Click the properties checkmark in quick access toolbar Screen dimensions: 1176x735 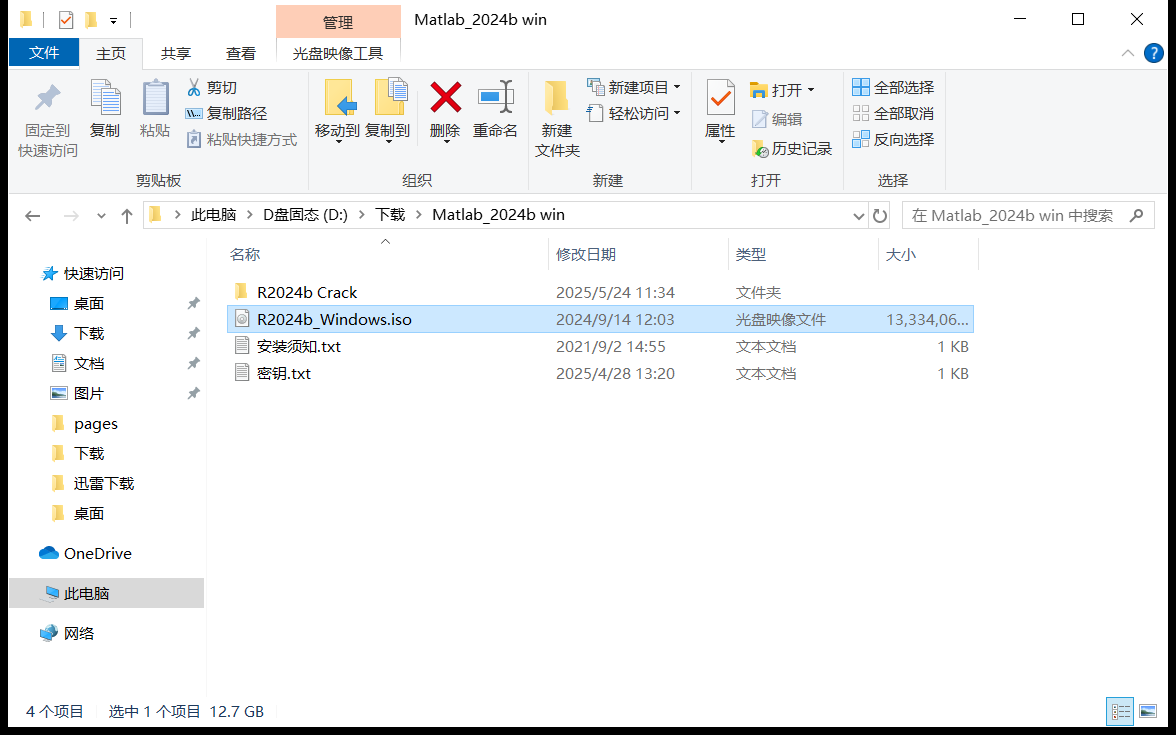pyautogui.click(x=65, y=20)
